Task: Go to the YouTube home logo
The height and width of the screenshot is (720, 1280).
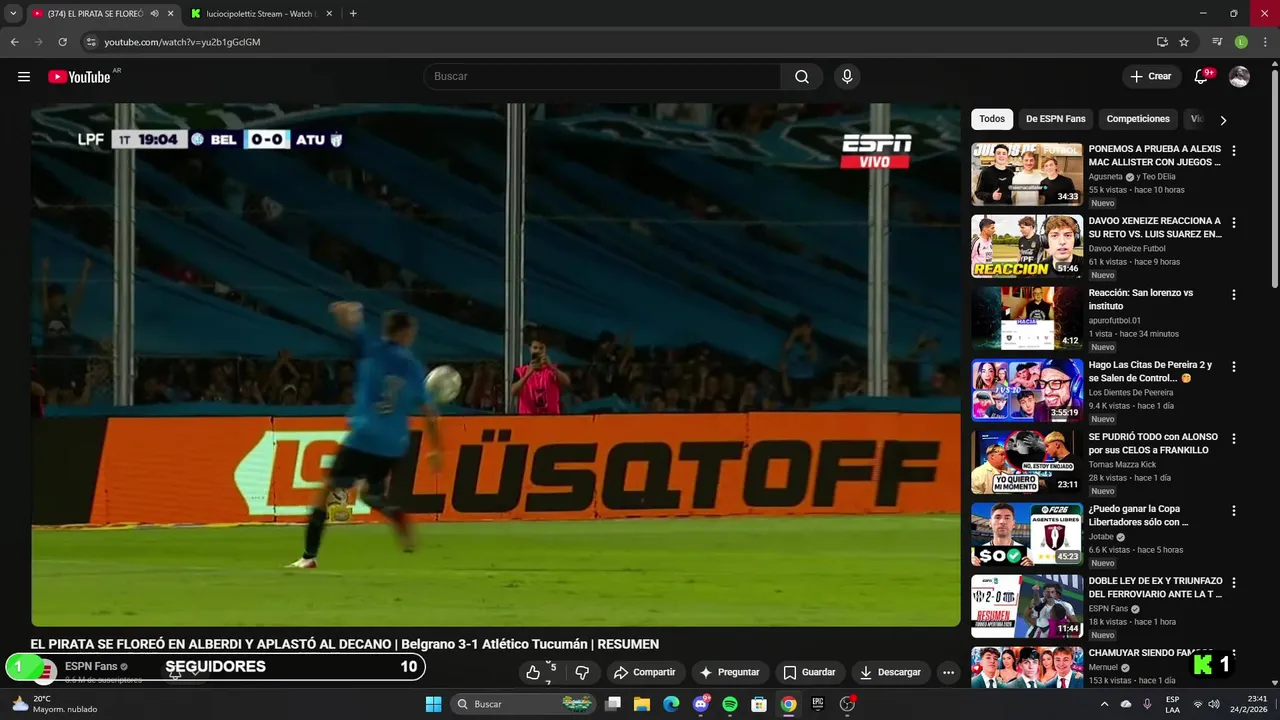Action: [79, 77]
